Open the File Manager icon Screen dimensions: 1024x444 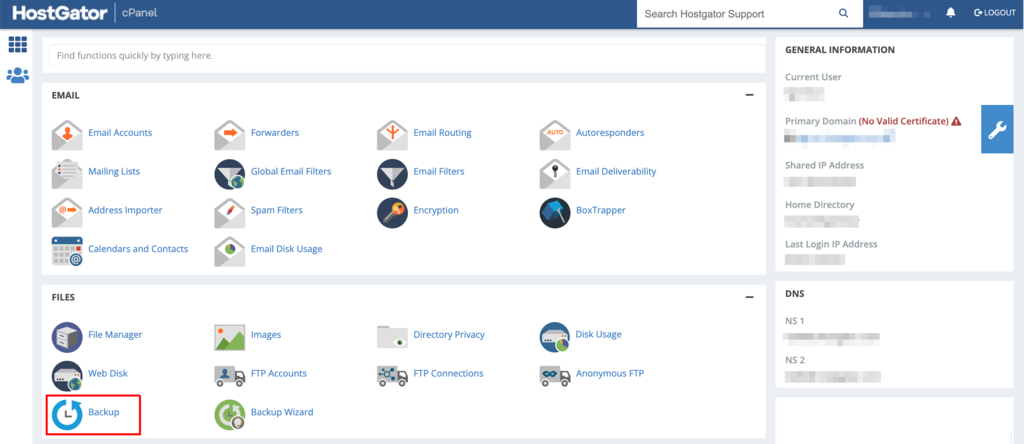[67, 335]
